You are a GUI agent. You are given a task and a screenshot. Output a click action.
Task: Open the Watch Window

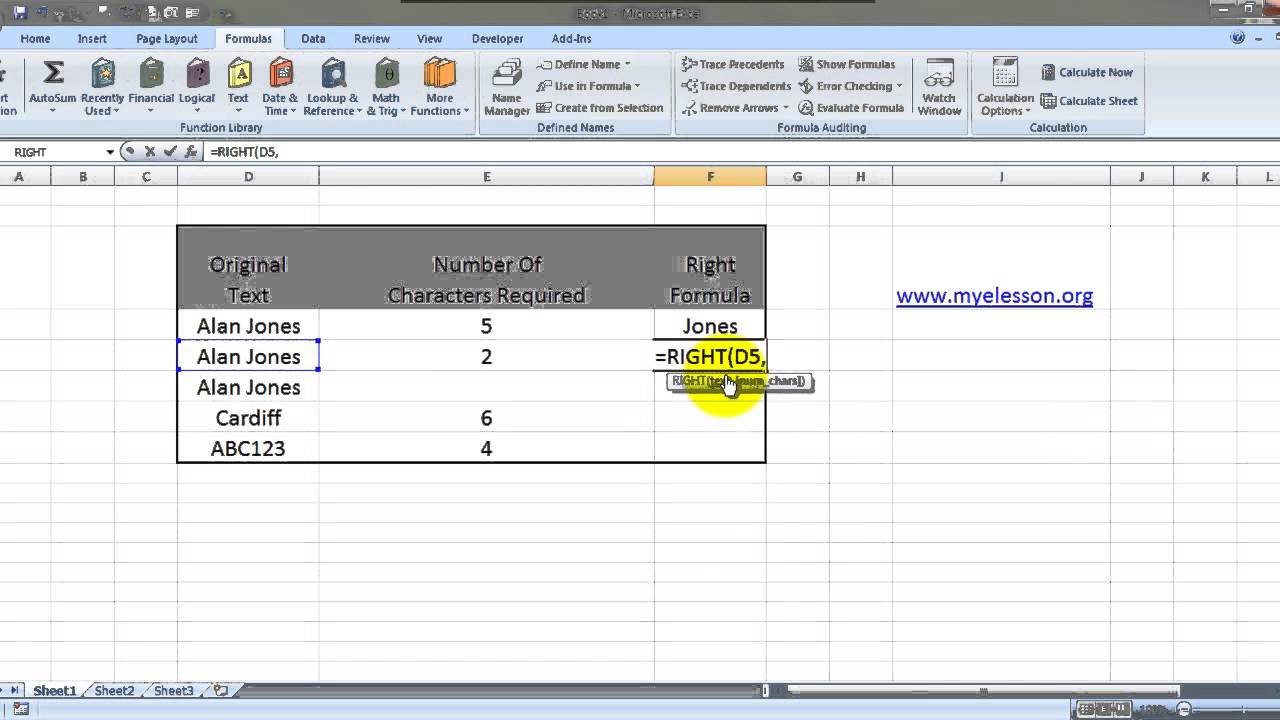pos(939,87)
